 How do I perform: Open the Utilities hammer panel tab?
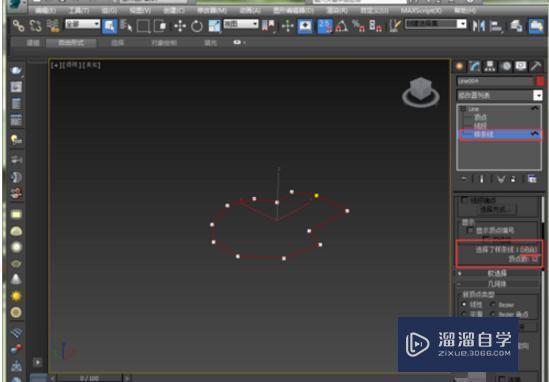536,66
